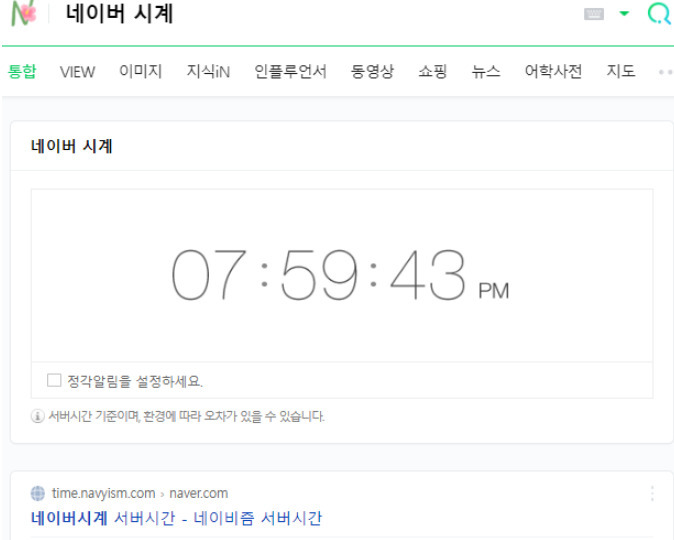Open the three-dot options for navyism result
Viewport: 674px width, 540px height.
(x=652, y=494)
